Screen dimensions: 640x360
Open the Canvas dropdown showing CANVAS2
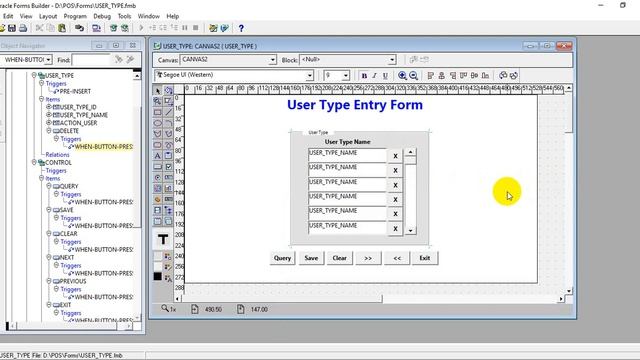click(x=272, y=60)
